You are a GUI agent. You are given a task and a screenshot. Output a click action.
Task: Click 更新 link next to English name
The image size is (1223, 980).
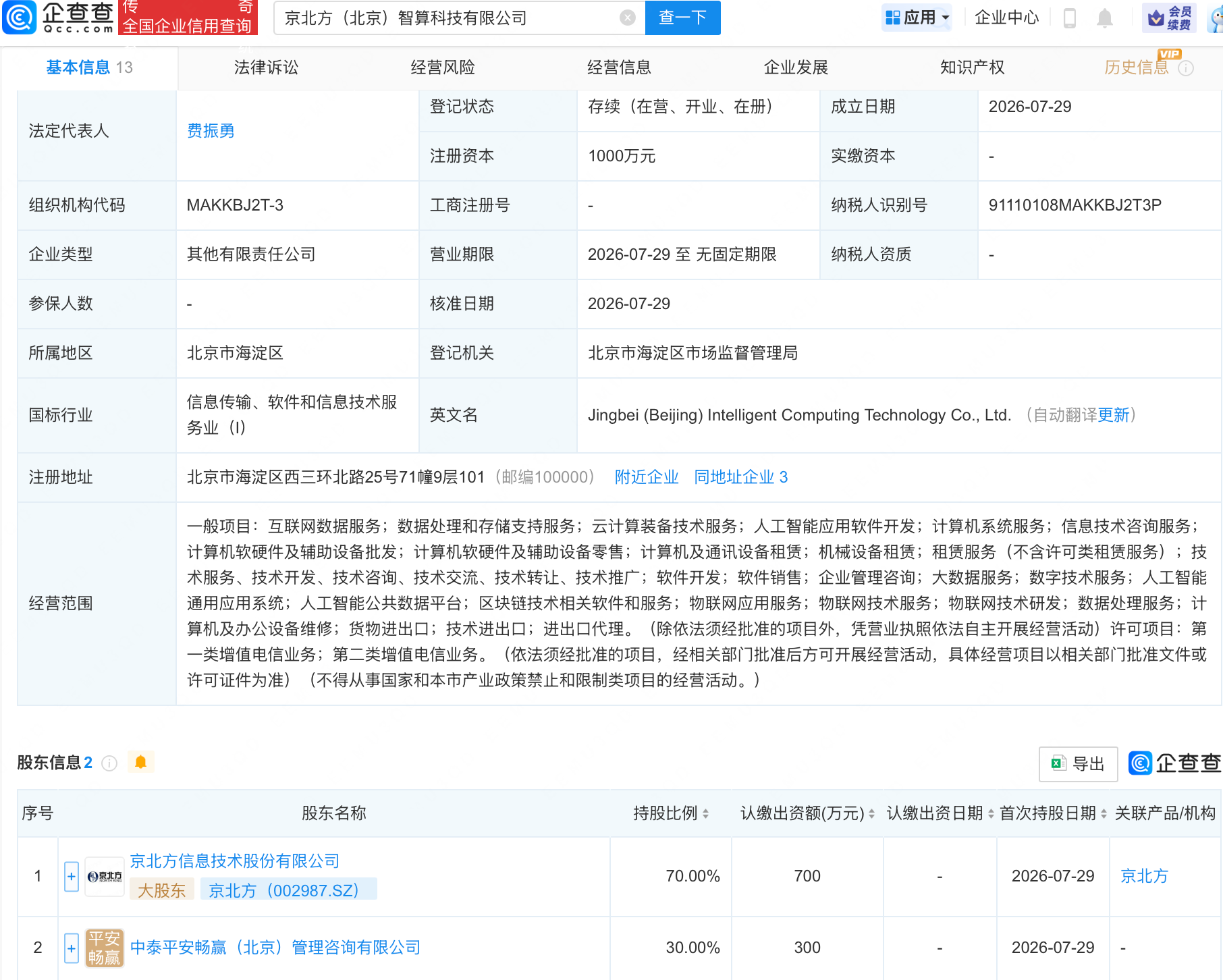pyautogui.click(x=1114, y=415)
